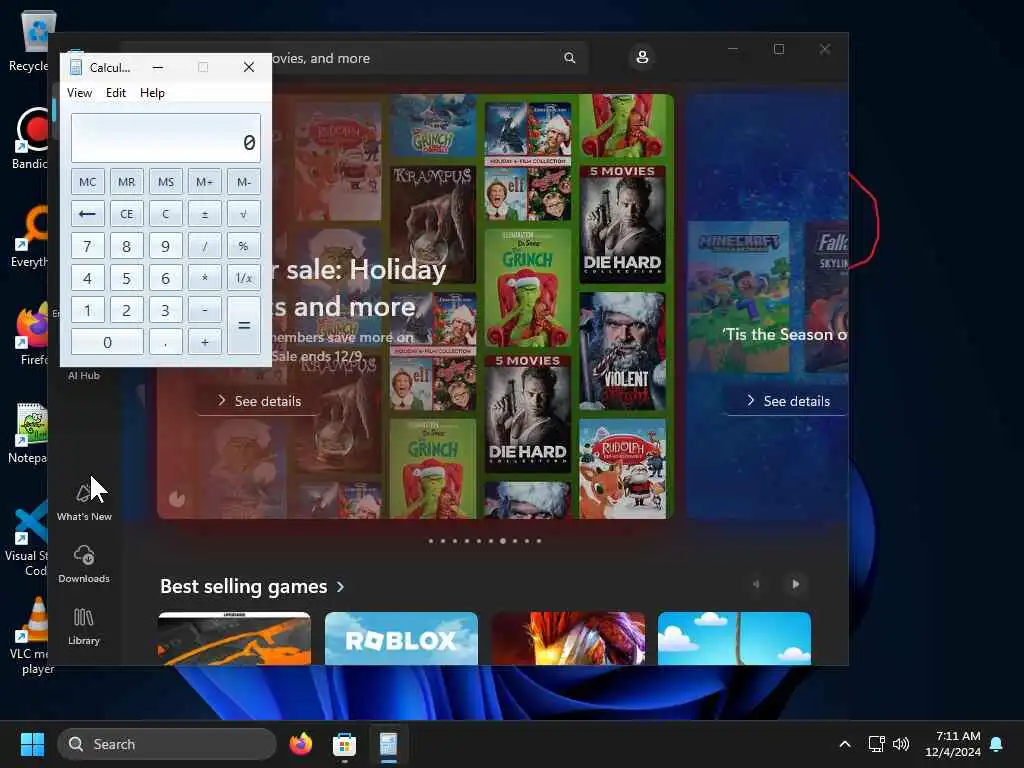Open the VLC media player desktop shortcut
This screenshot has width=1024, height=768.
pyautogui.click(x=33, y=636)
